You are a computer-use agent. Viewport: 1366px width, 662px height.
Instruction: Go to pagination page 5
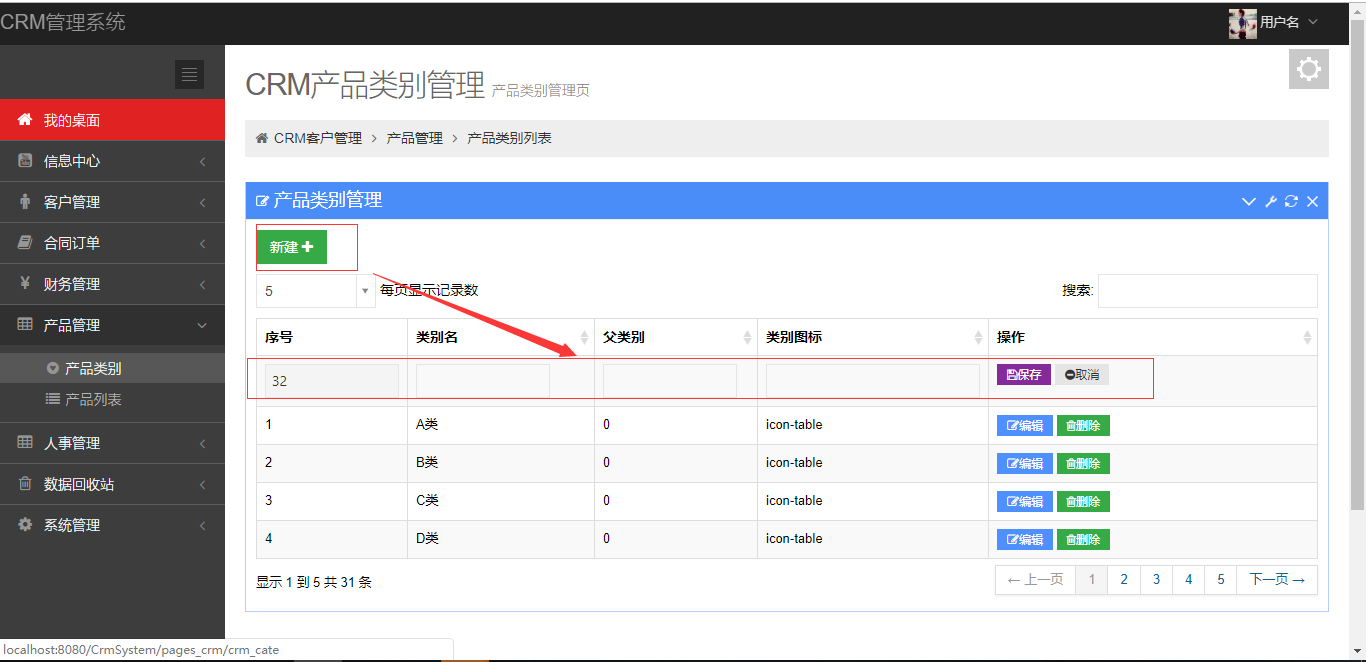pyautogui.click(x=1221, y=580)
